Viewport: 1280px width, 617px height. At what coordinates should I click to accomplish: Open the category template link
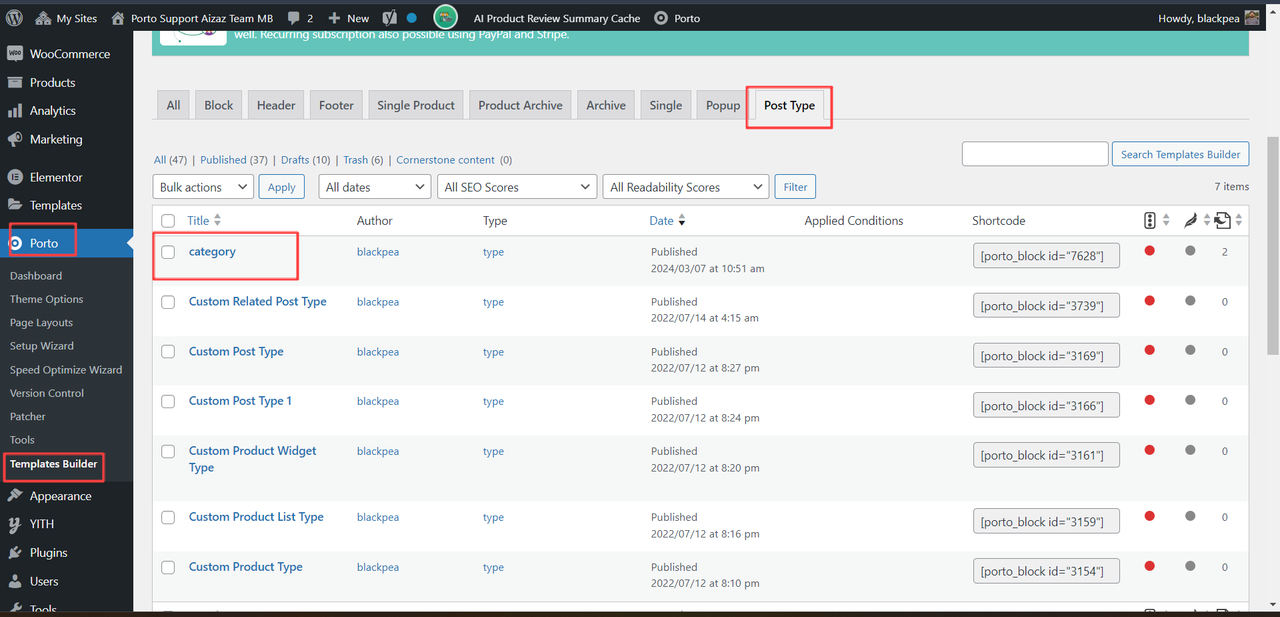(212, 252)
